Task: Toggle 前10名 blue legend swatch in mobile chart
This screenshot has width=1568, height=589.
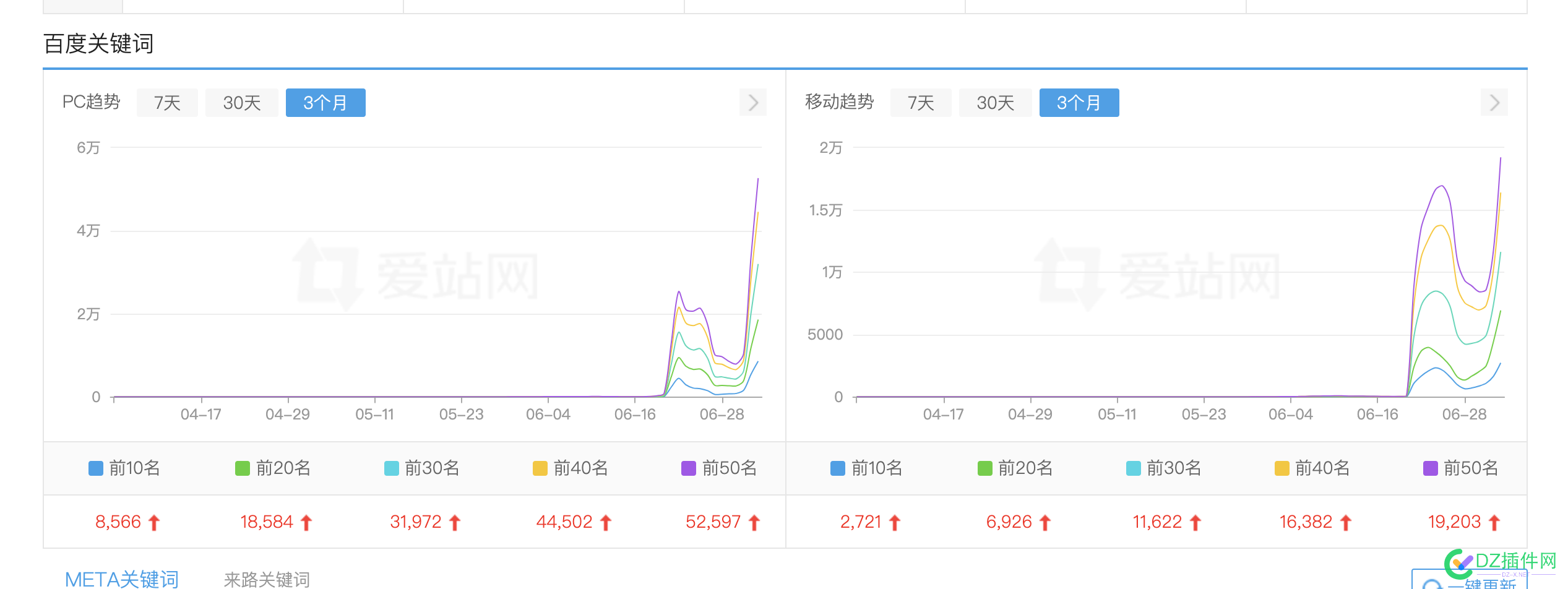Action: click(838, 468)
